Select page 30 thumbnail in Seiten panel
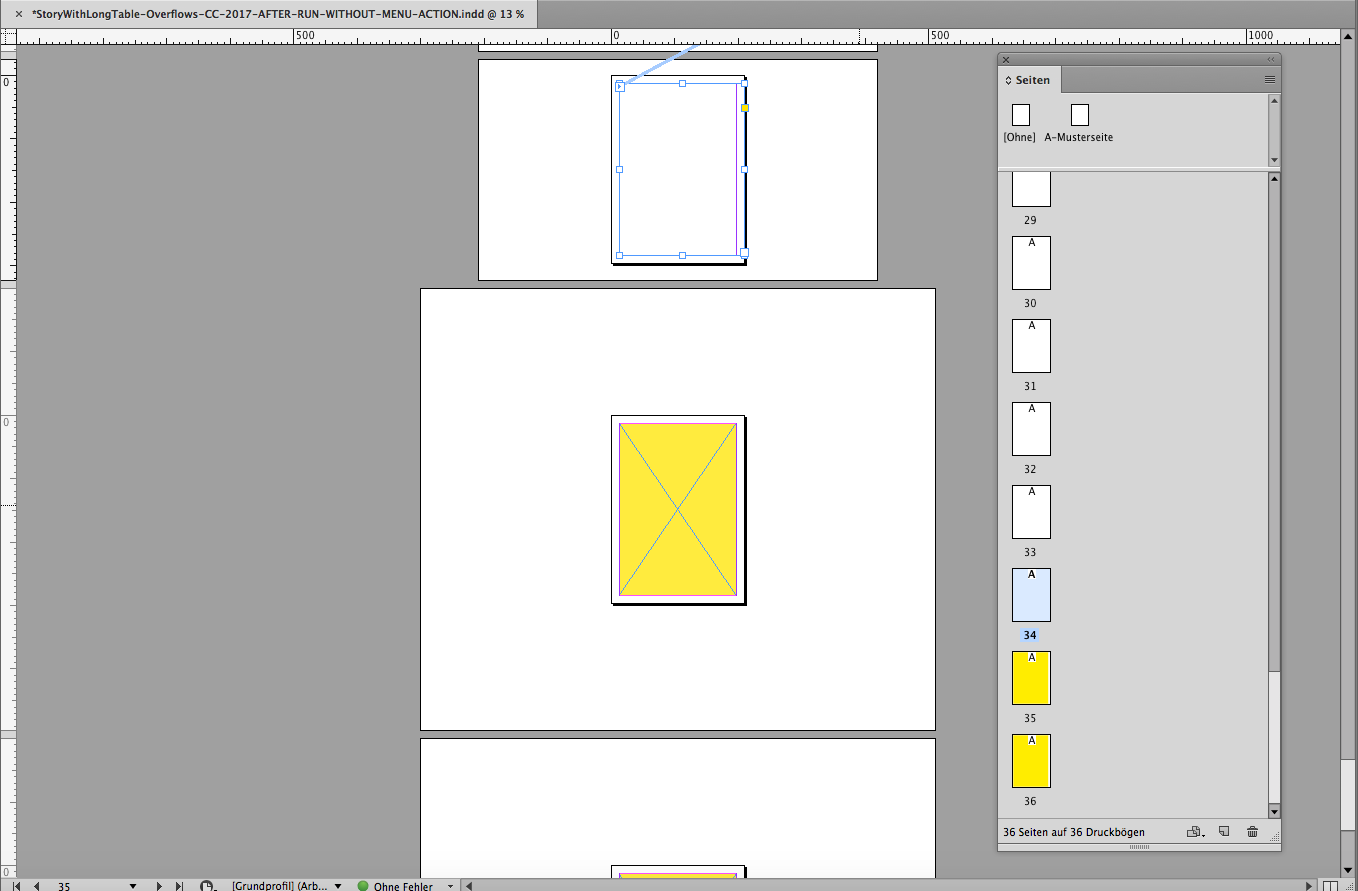Image resolution: width=1358 pixels, height=891 pixels. [x=1031, y=263]
